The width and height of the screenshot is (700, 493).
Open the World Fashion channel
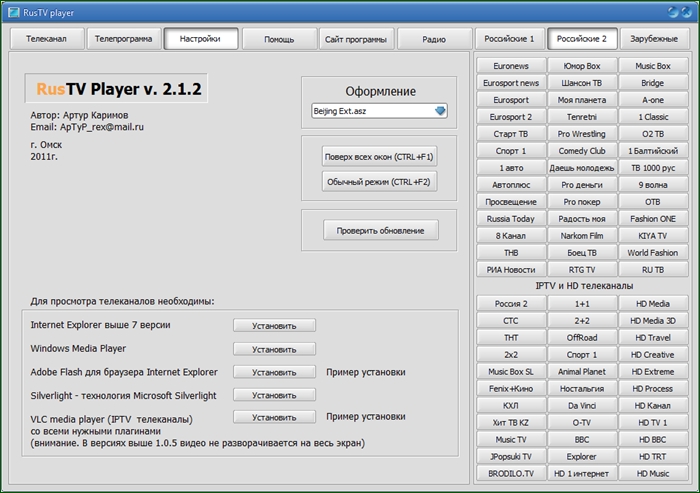(653, 252)
